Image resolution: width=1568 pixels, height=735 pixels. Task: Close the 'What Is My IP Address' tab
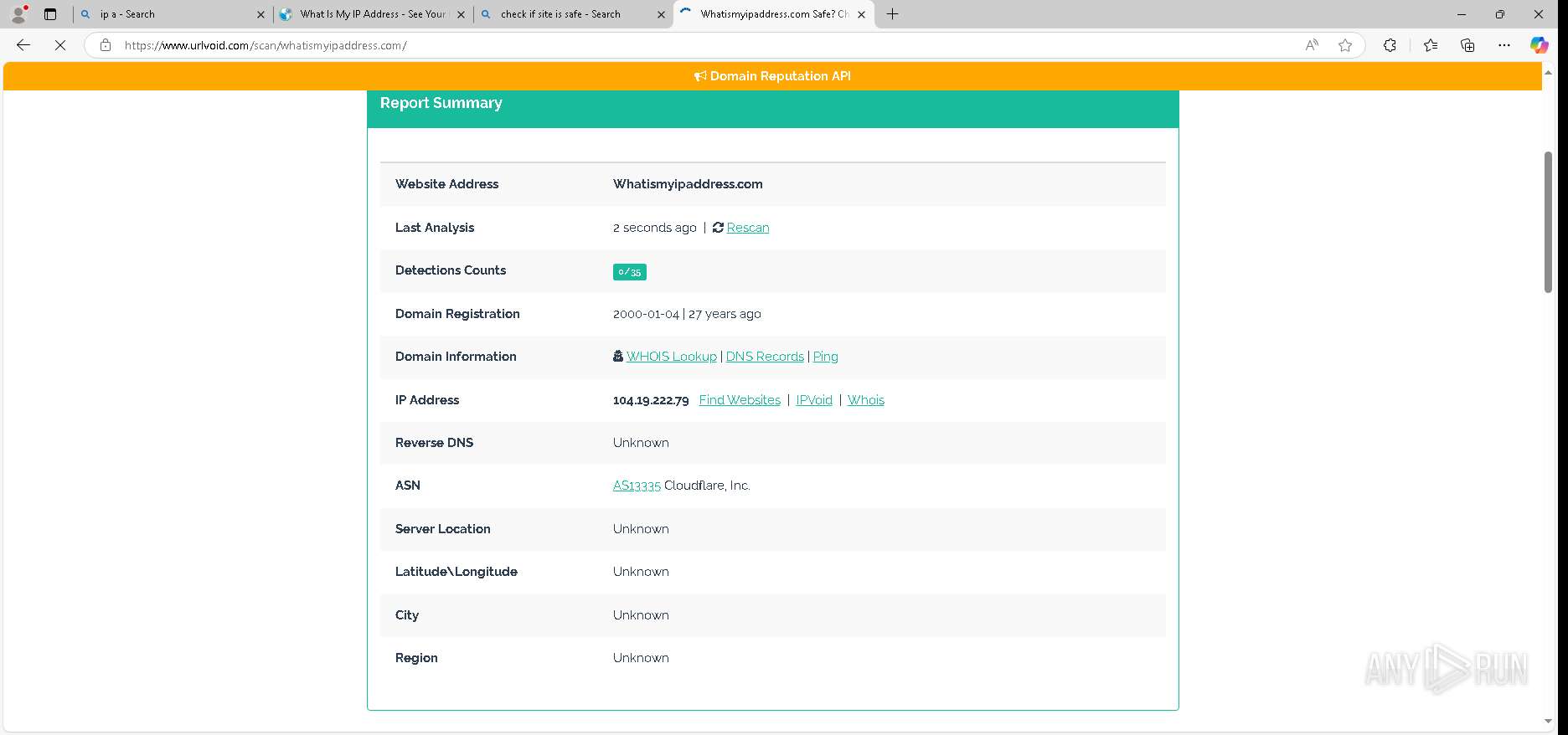click(x=461, y=14)
